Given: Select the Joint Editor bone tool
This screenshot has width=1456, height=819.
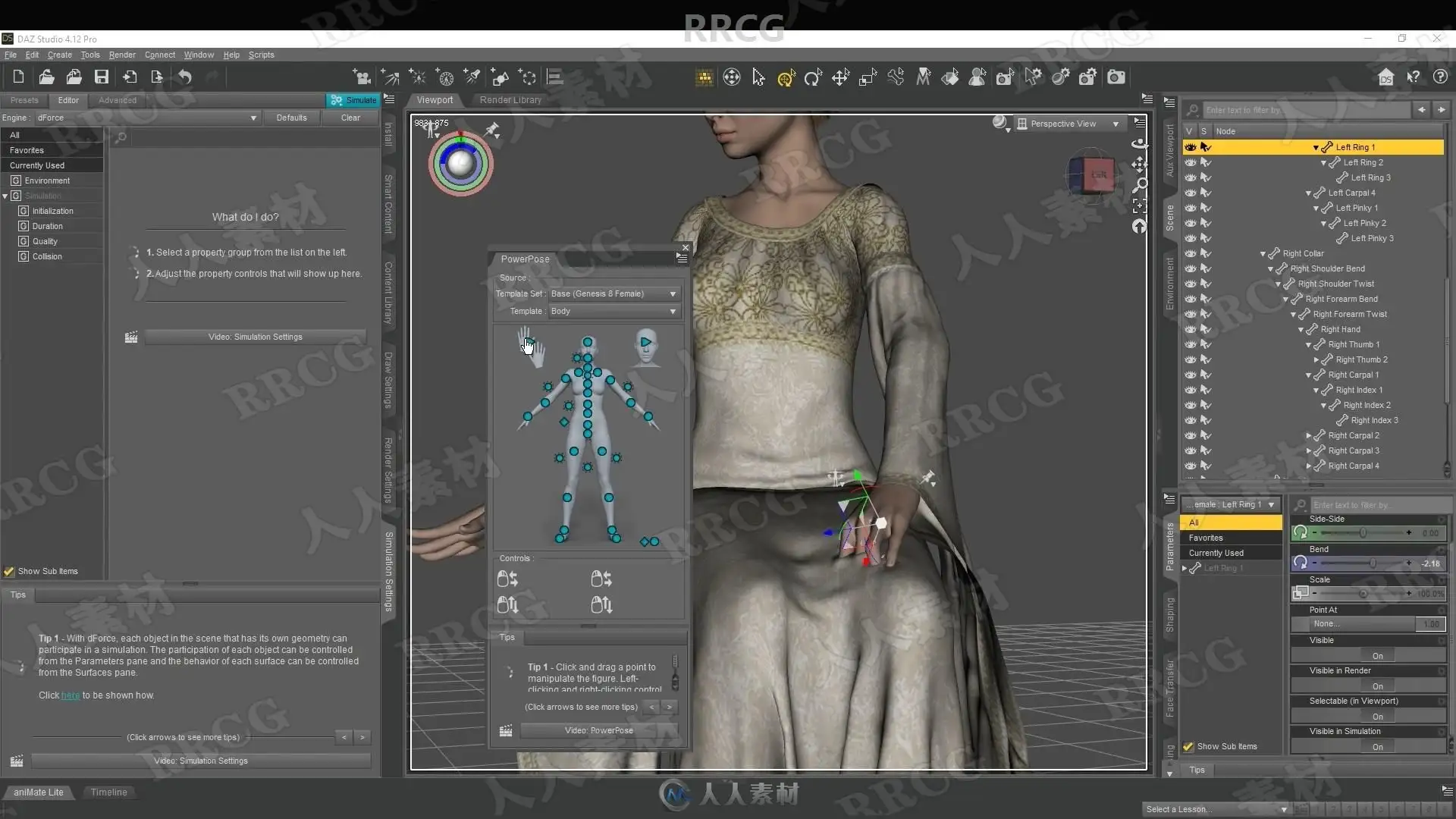Looking at the screenshot, I should (x=896, y=77).
